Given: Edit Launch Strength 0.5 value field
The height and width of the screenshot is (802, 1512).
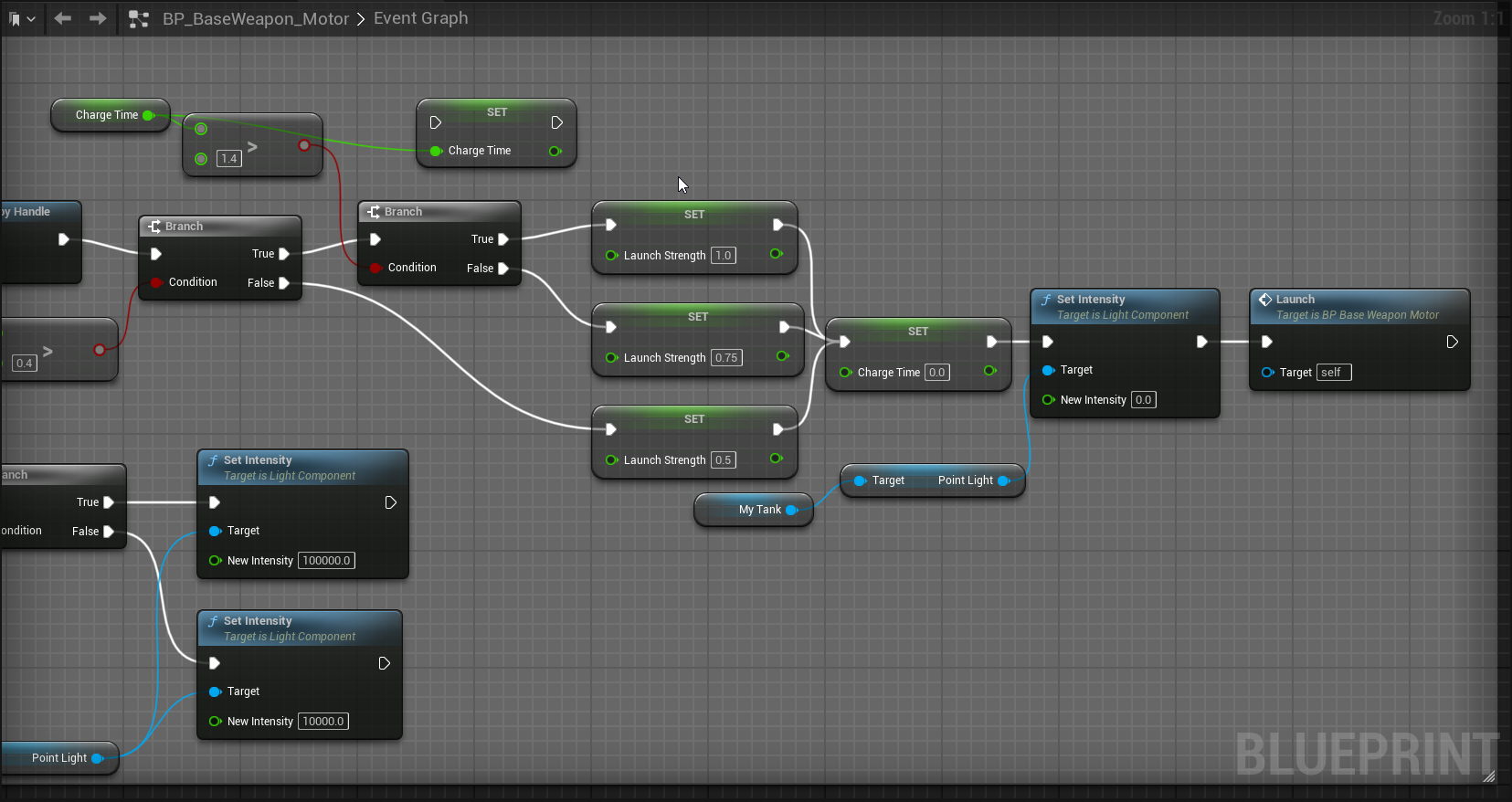Looking at the screenshot, I should pyautogui.click(x=724, y=460).
